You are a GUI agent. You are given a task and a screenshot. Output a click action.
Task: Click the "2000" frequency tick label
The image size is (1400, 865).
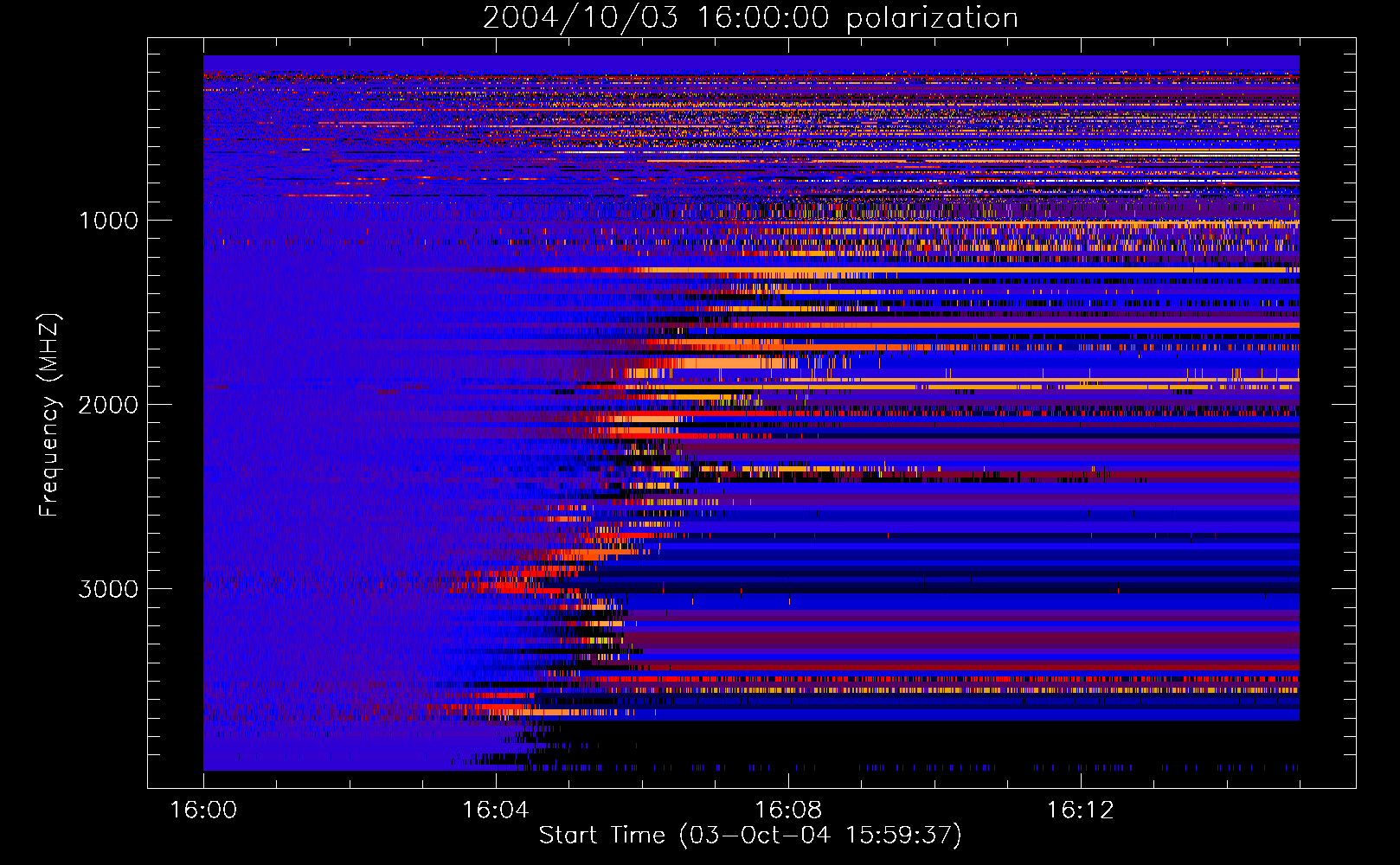[108, 405]
